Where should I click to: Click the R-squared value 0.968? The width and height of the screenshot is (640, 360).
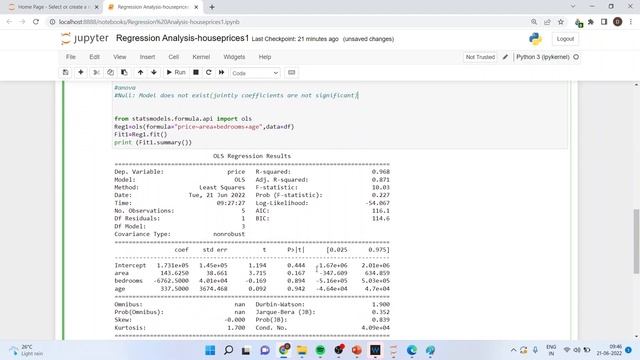(x=380, y=172)
